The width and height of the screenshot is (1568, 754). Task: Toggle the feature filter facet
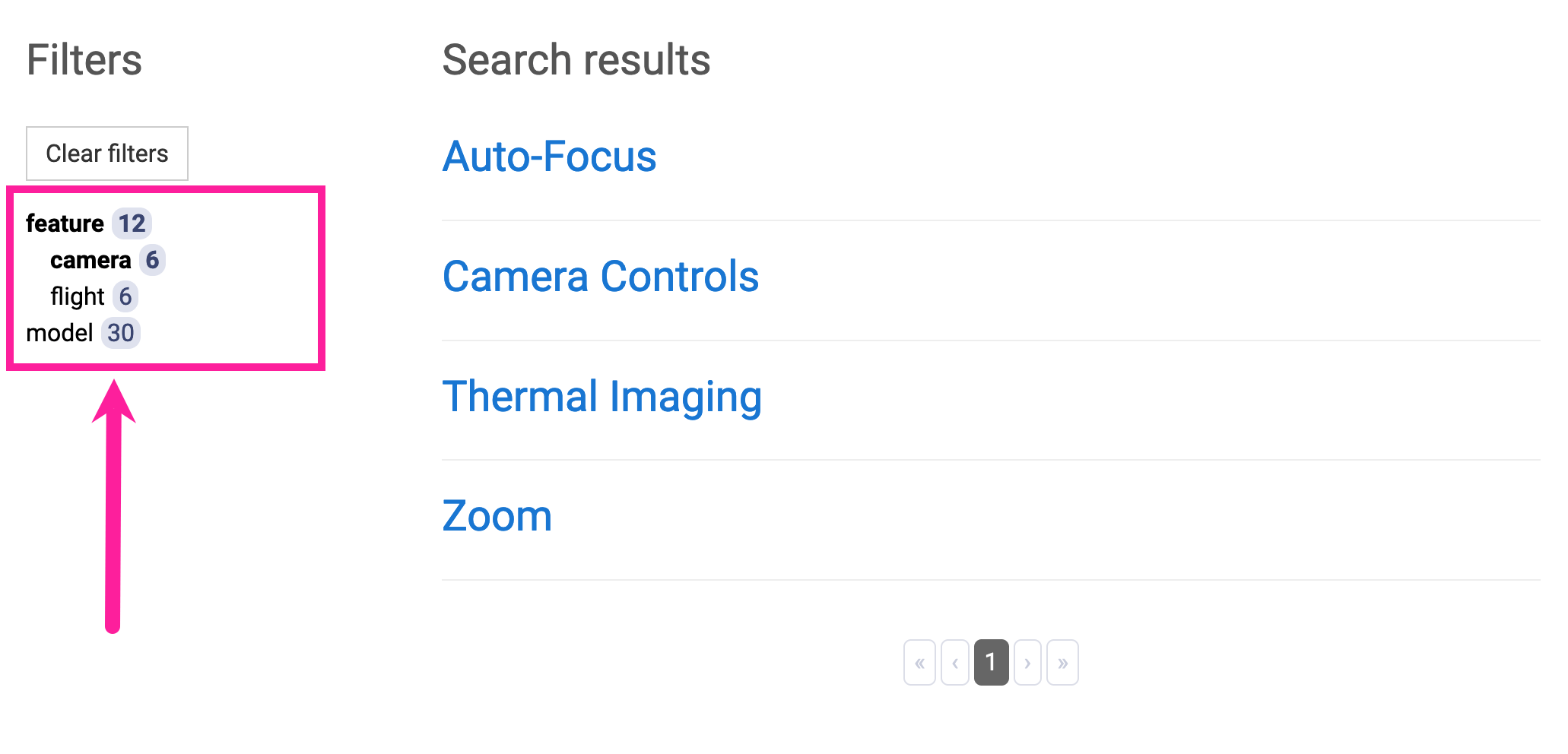67,223
